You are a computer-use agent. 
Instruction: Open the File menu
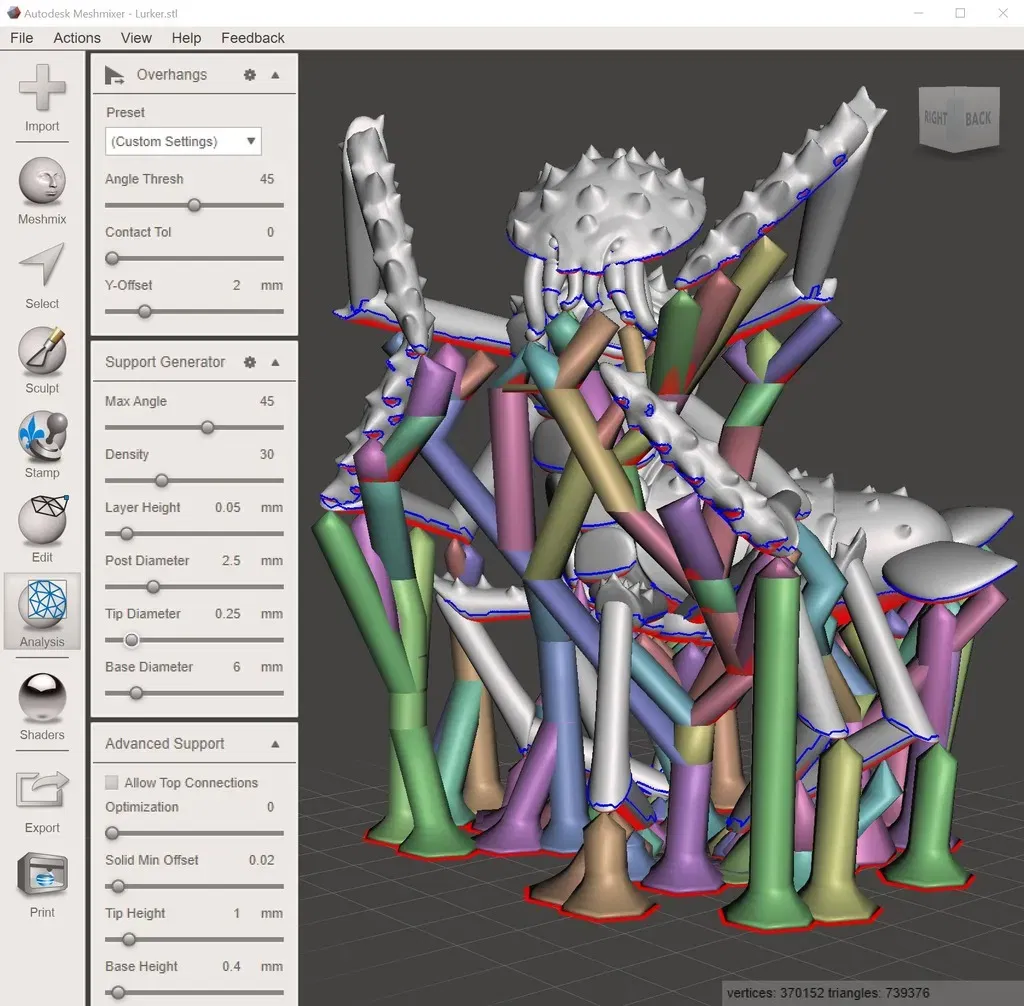point(22,38)
